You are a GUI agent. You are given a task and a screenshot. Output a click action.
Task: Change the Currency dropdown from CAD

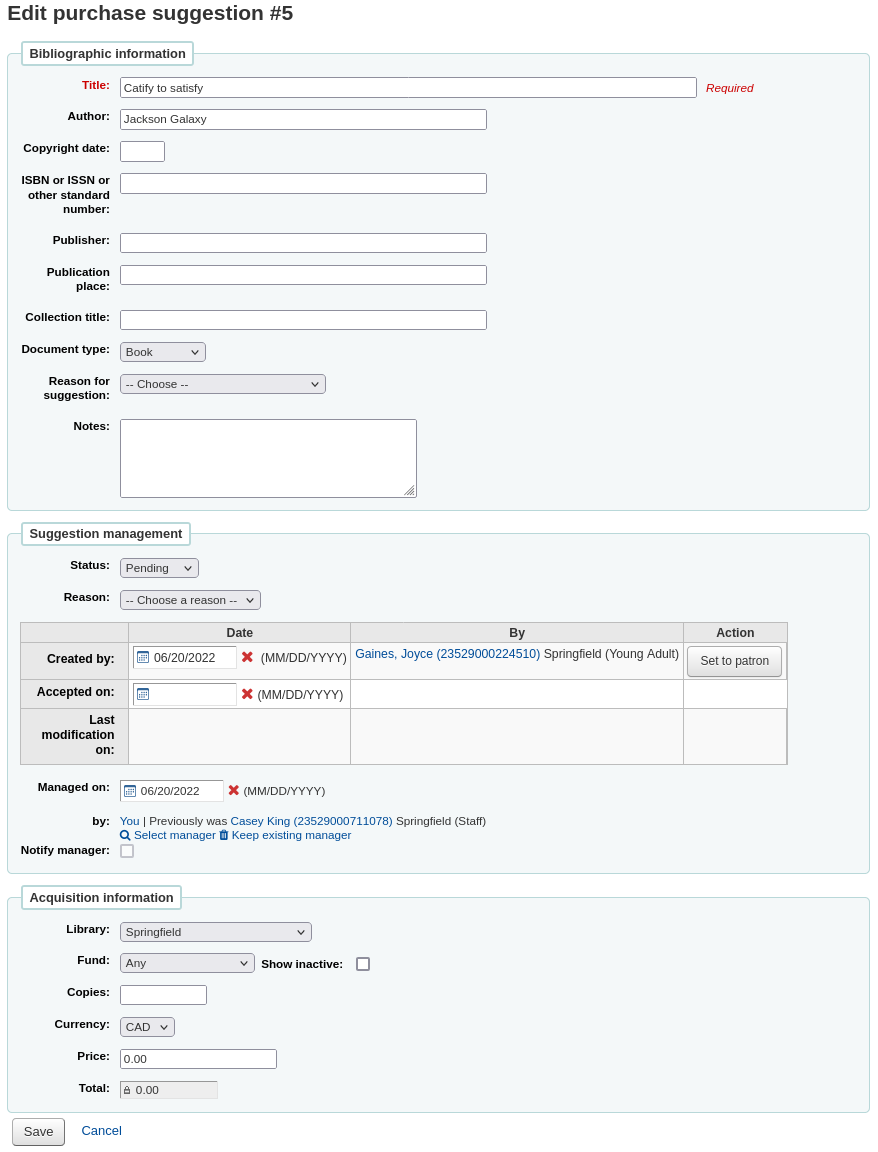pyautogui.click(x=146, y=1026)
